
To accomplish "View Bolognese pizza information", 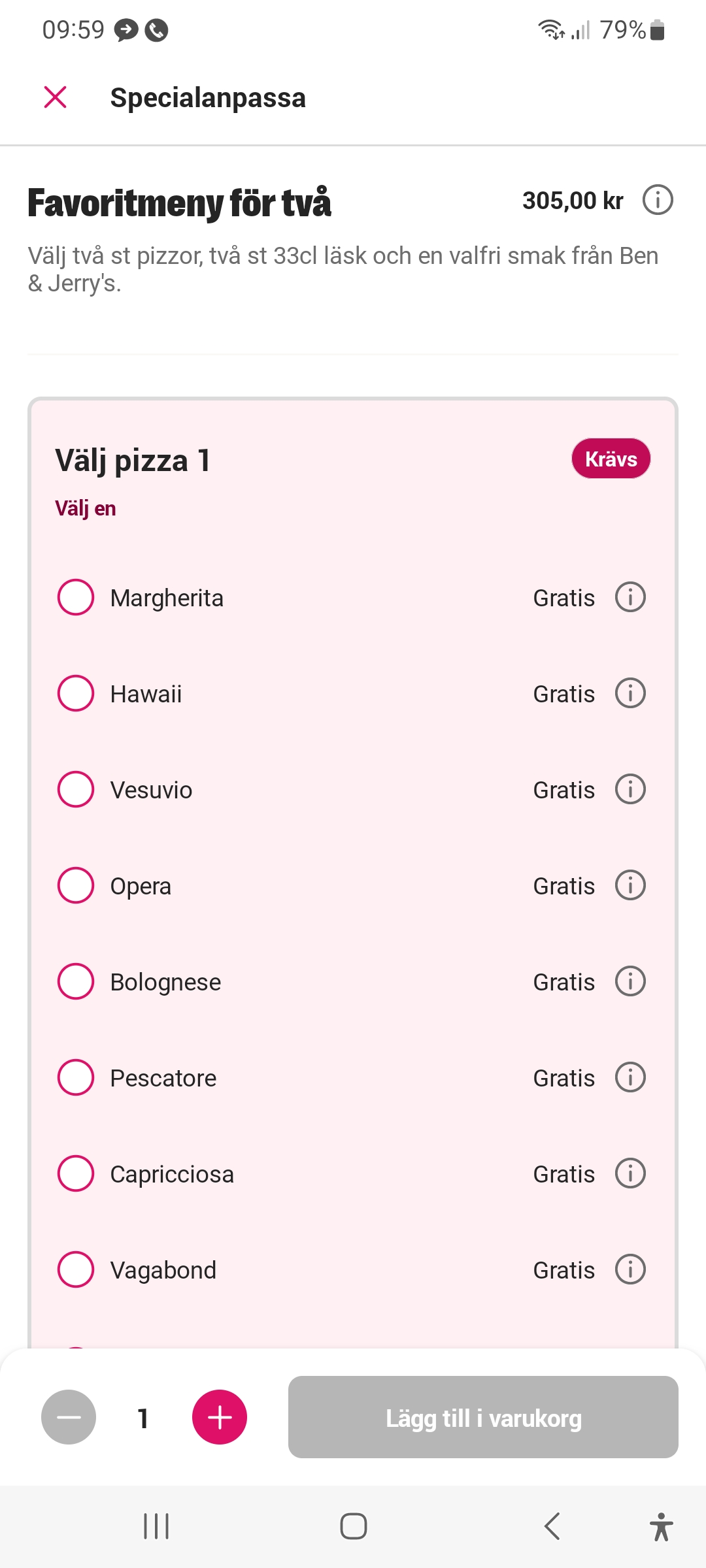I will pos(630,981).
